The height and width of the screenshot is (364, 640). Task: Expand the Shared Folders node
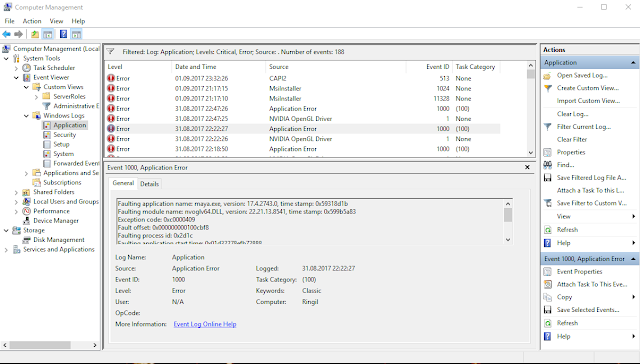click(16, 192)
